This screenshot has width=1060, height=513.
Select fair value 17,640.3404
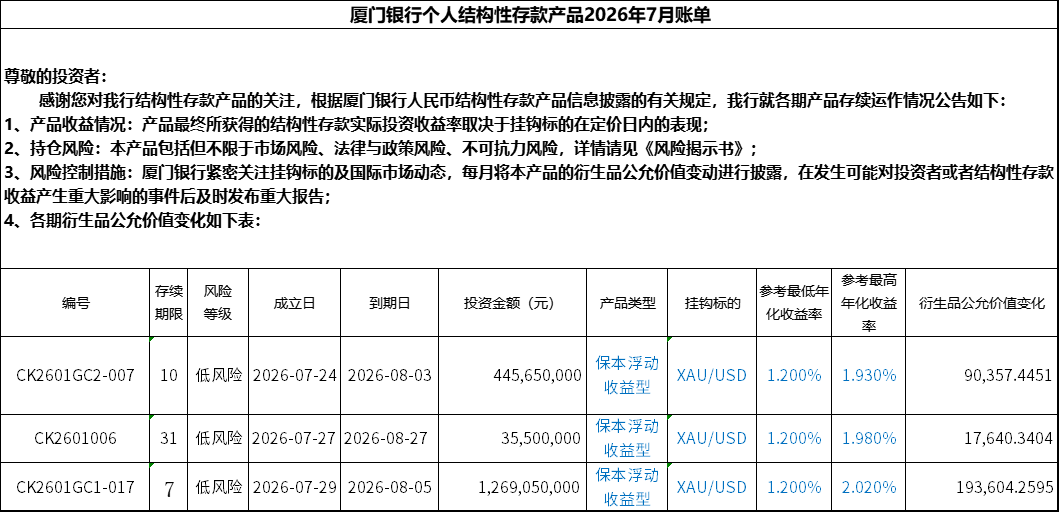click(1007, 438)
